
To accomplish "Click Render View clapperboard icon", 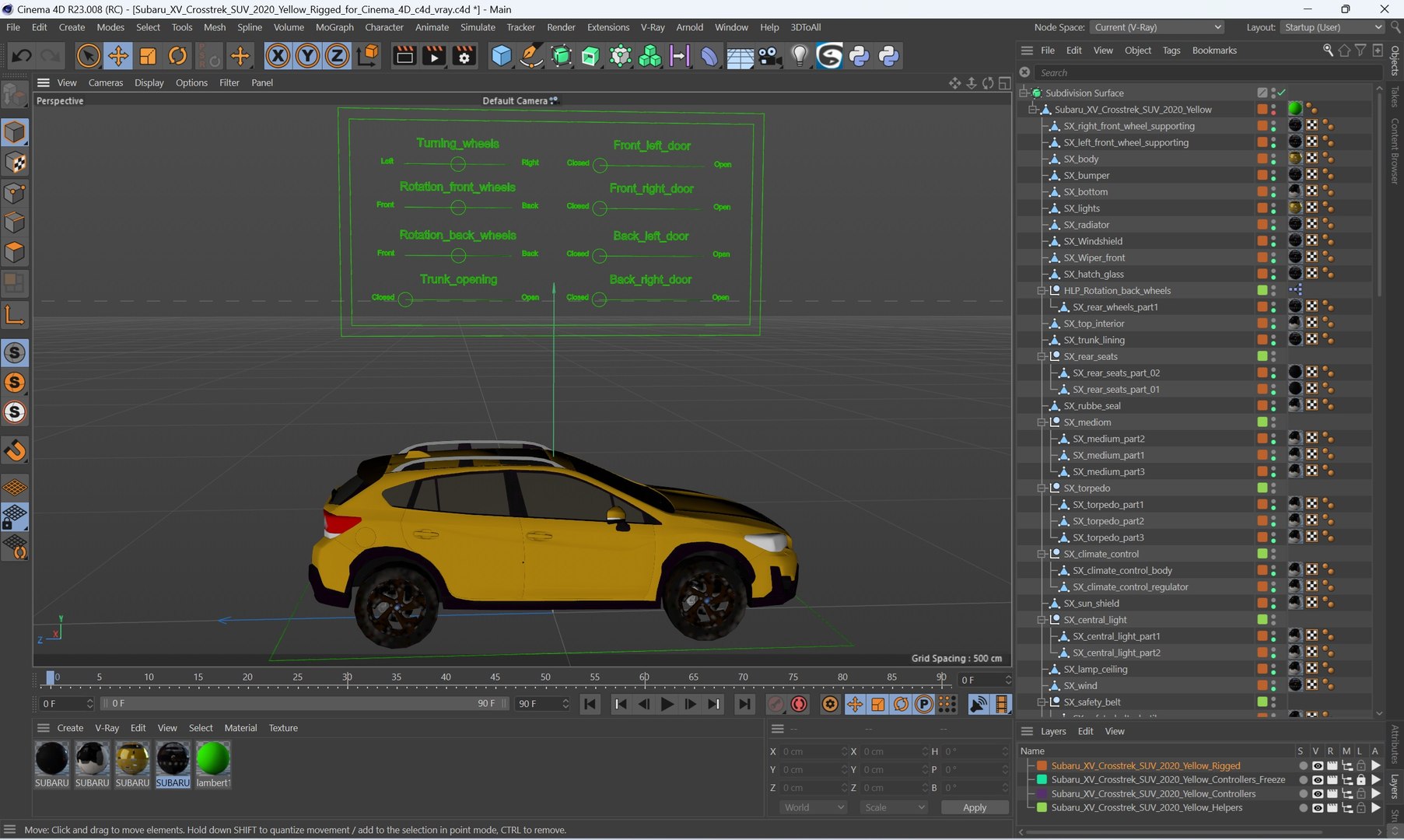I will pyautogui.click(x=404, y=56).
